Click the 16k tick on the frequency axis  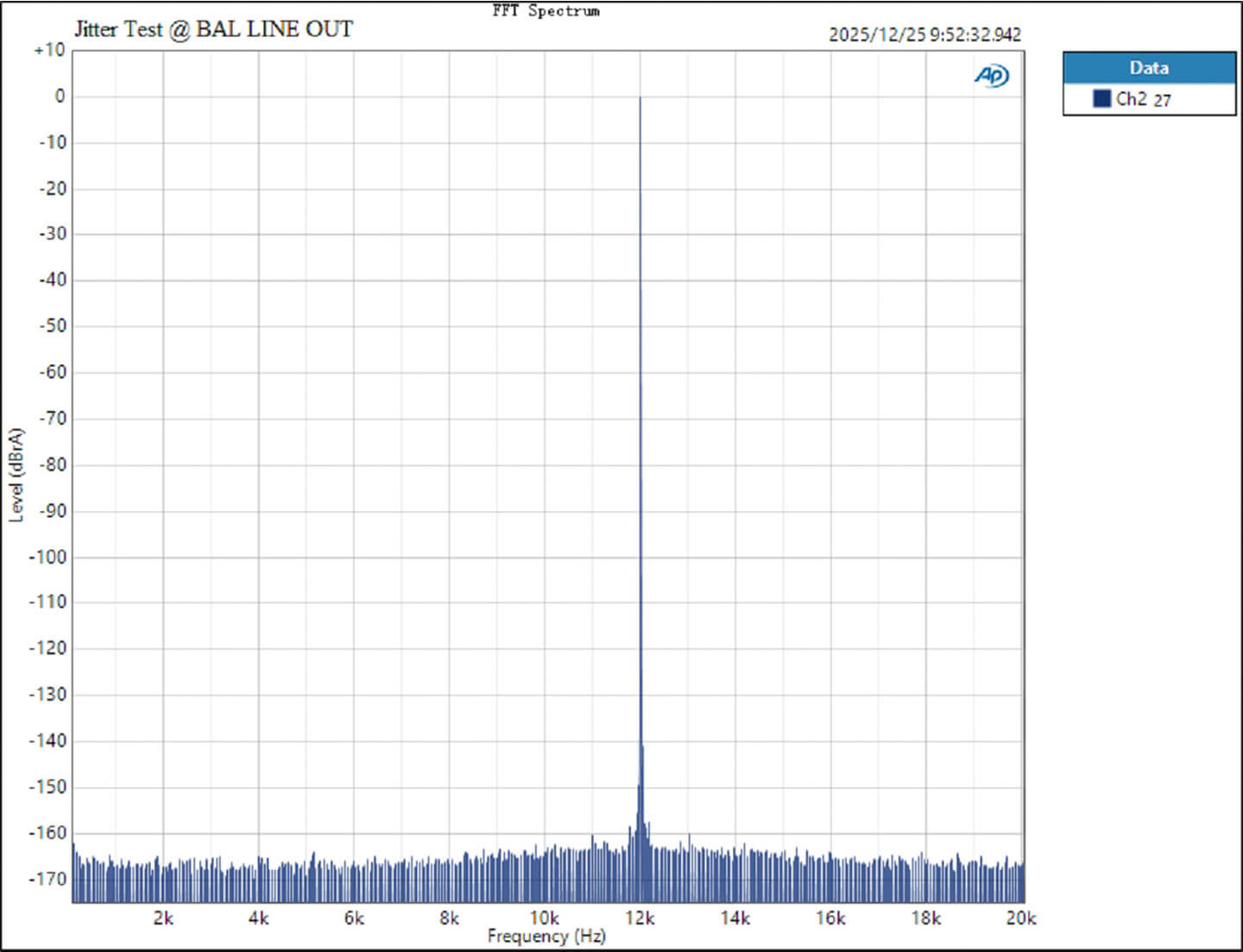[830, 917]
